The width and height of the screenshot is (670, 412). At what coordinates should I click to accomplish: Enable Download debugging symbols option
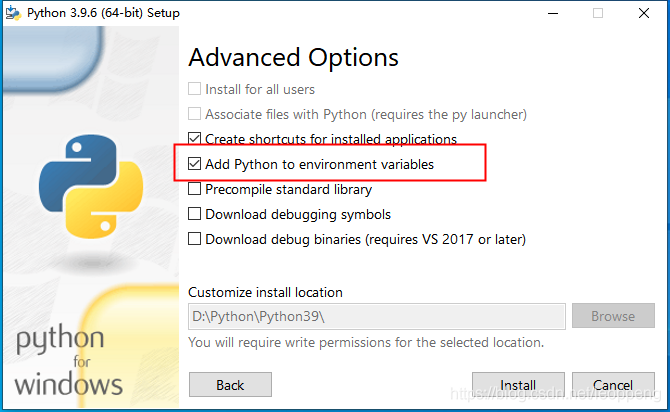click(x=195, y=214)
